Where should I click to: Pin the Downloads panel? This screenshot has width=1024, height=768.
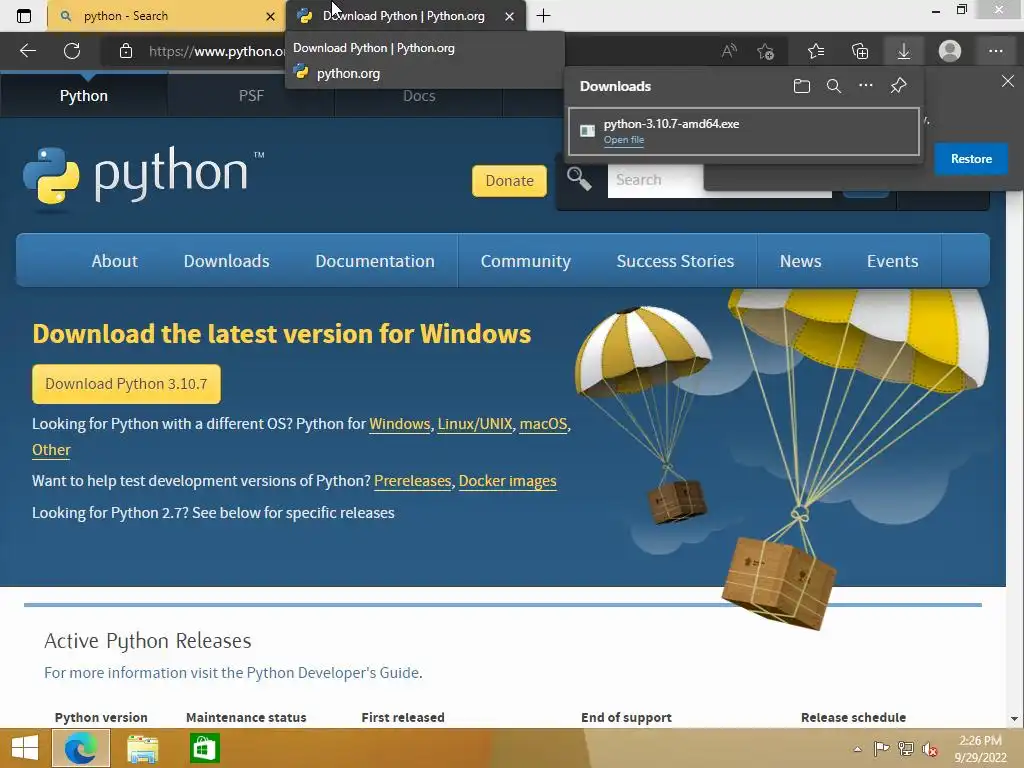pos(899,86)
